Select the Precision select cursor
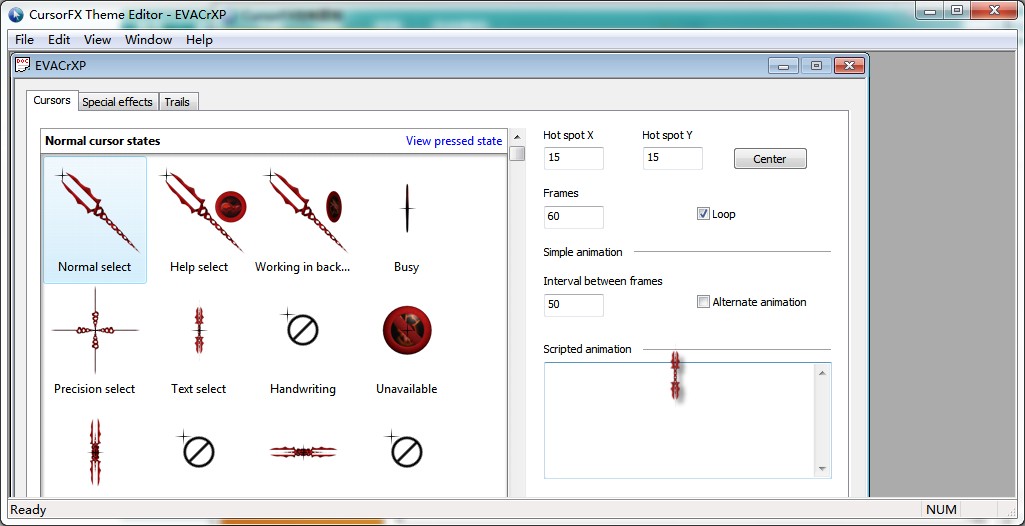Image resolution: width=1025 pixels, height=526 pixels. [x=95, y=342]
